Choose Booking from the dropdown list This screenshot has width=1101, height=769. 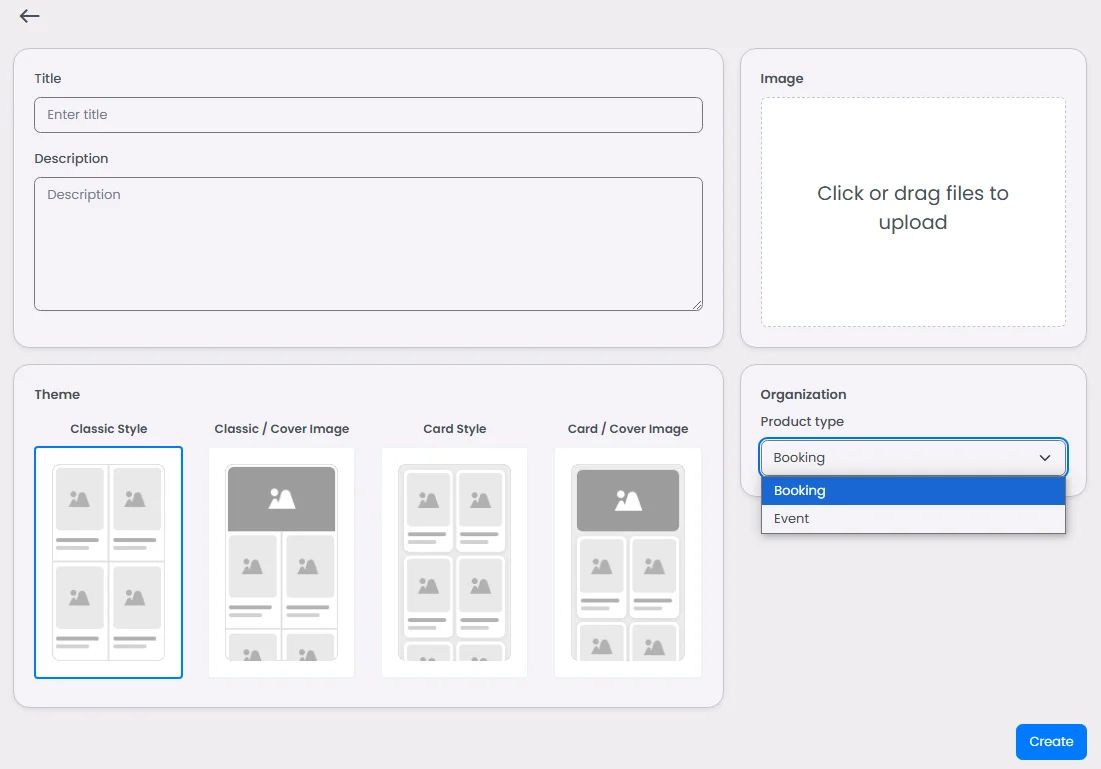[913, 491]
